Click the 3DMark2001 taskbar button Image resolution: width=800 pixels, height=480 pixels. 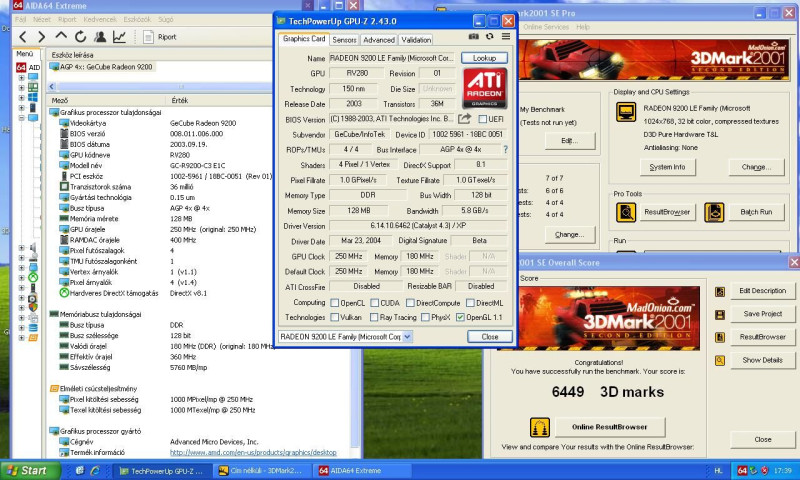tap(261, 471)
